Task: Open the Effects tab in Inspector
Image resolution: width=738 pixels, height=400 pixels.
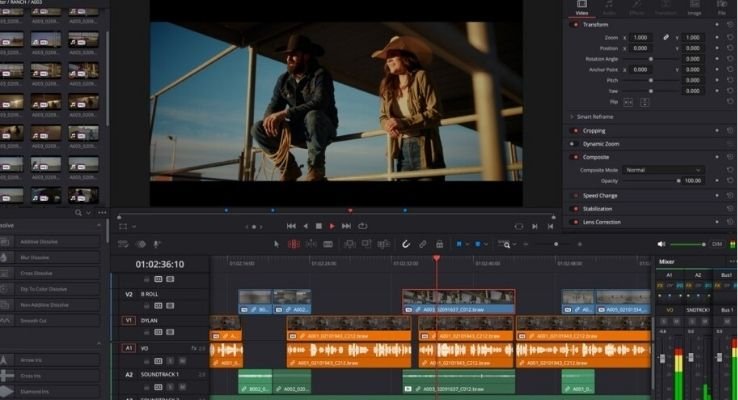Action: point(637,7)
